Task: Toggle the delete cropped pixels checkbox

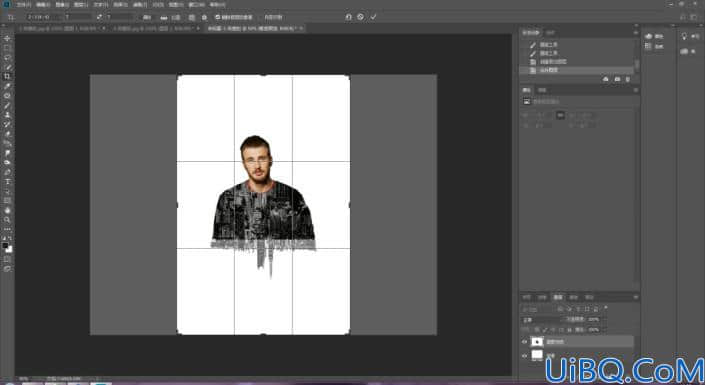Action: pyautogui.click(x=218, y=17)
